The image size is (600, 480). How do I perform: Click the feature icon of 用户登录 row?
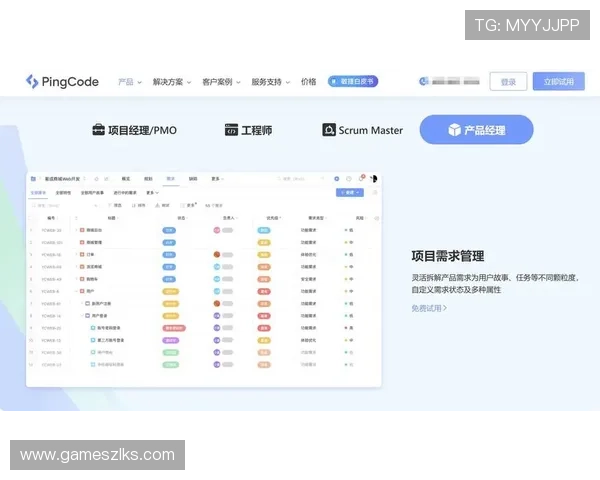tap(87, 316)
